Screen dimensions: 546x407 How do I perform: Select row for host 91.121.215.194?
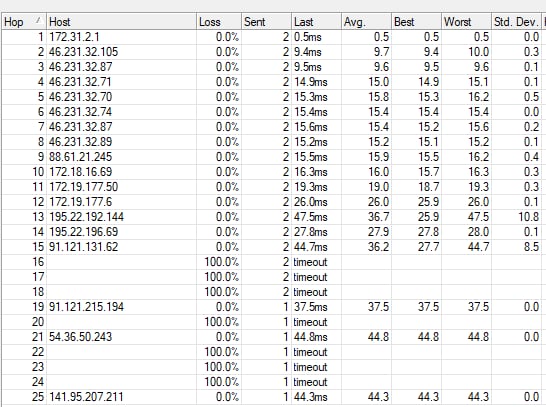pos(272,307)
